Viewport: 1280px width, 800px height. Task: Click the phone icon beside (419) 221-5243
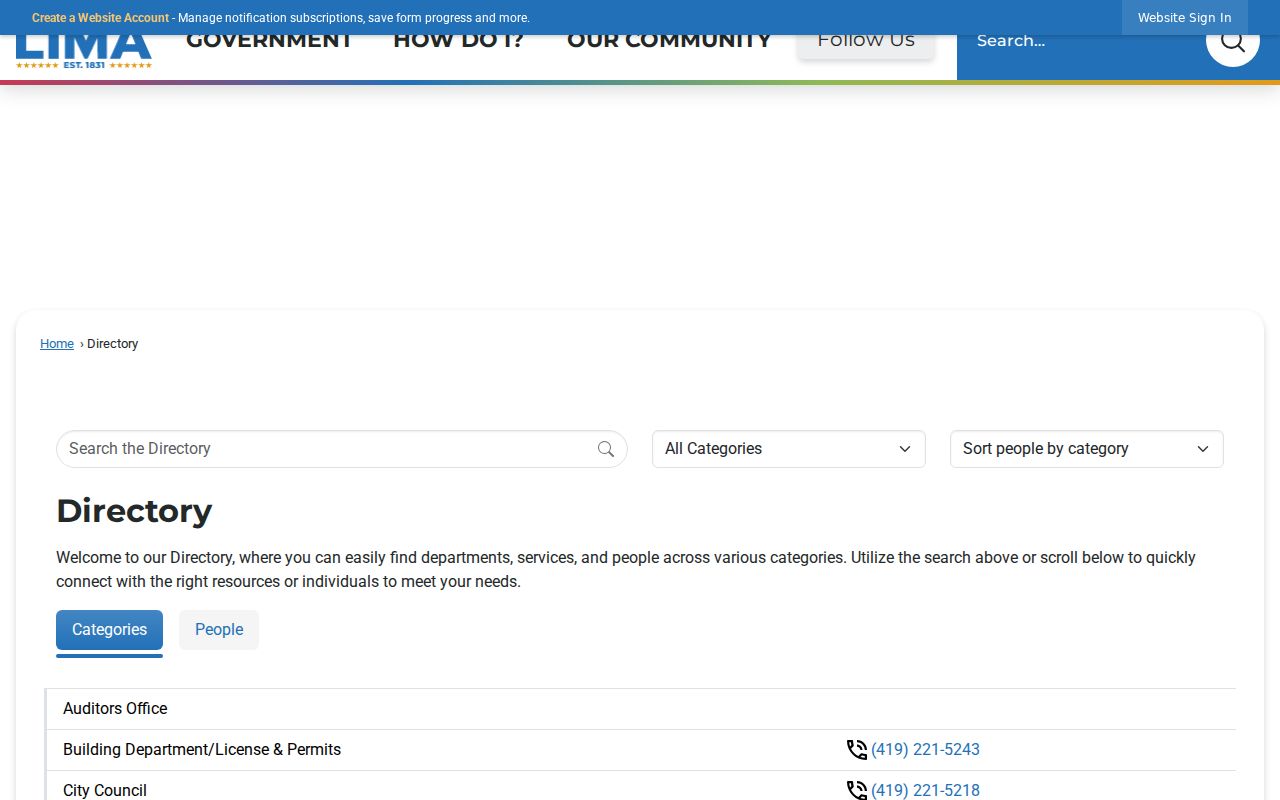[x=857, y=750]
